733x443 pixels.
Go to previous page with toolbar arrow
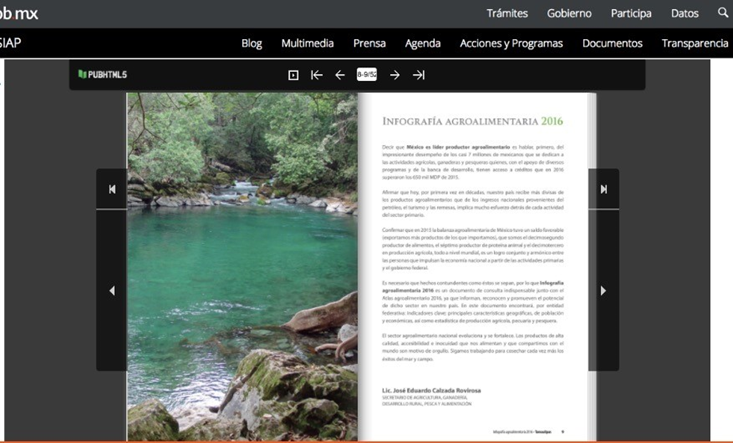(340, 75)
